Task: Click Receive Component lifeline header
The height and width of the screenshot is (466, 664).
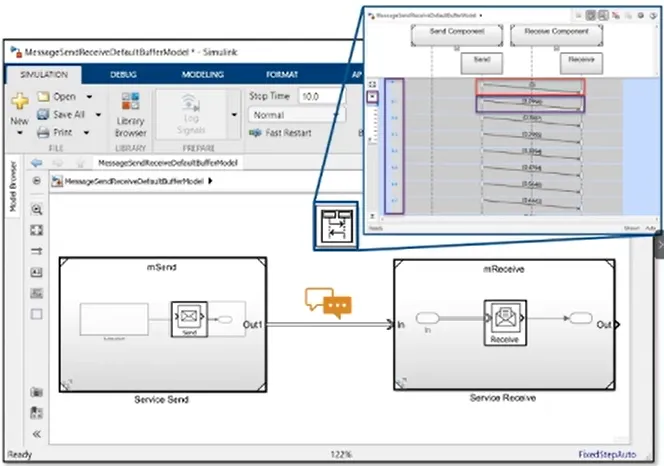Action: tap(556, 35)
